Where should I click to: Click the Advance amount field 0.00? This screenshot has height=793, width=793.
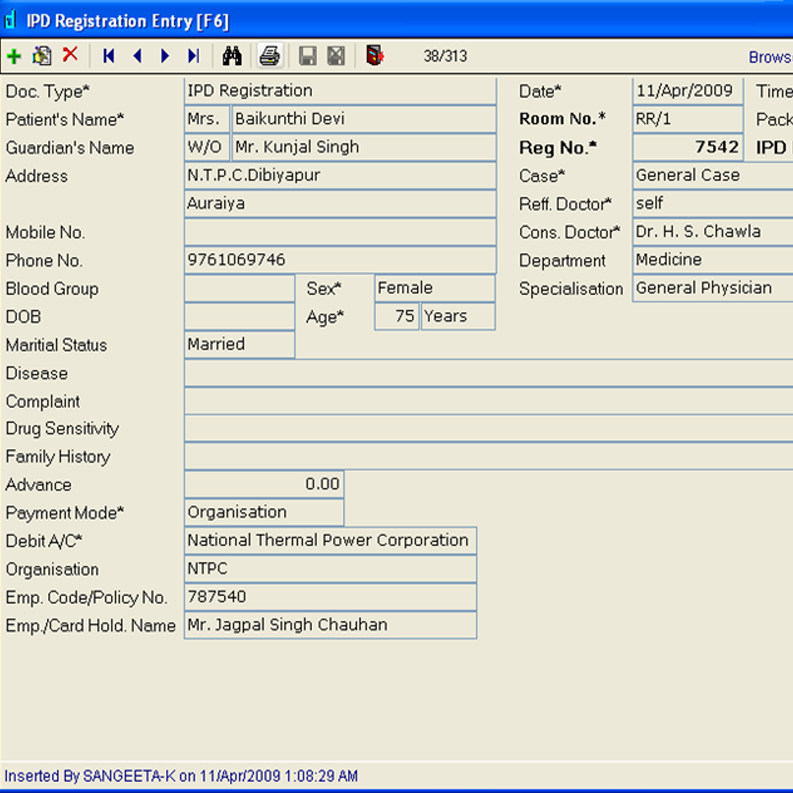pyautogui.click(x=264, y=484)
